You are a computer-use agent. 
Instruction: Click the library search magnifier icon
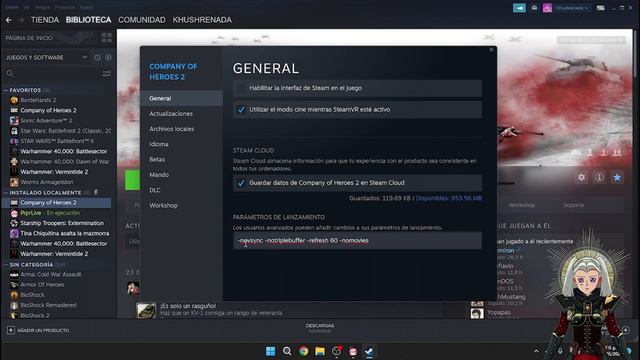tap(10, 73)
